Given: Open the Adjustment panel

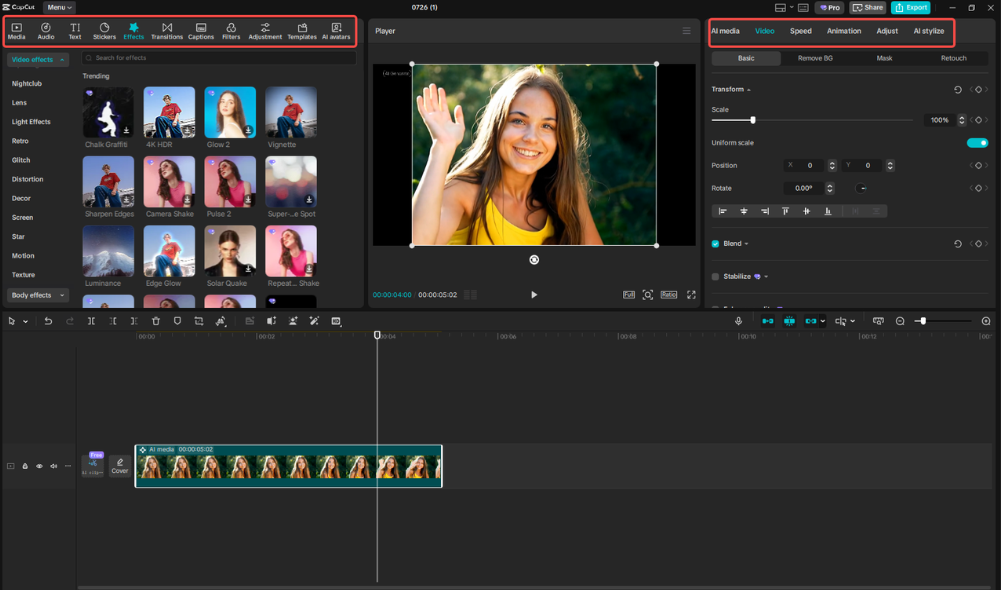Looking at the screenshot, I should (x=265, y=30).
